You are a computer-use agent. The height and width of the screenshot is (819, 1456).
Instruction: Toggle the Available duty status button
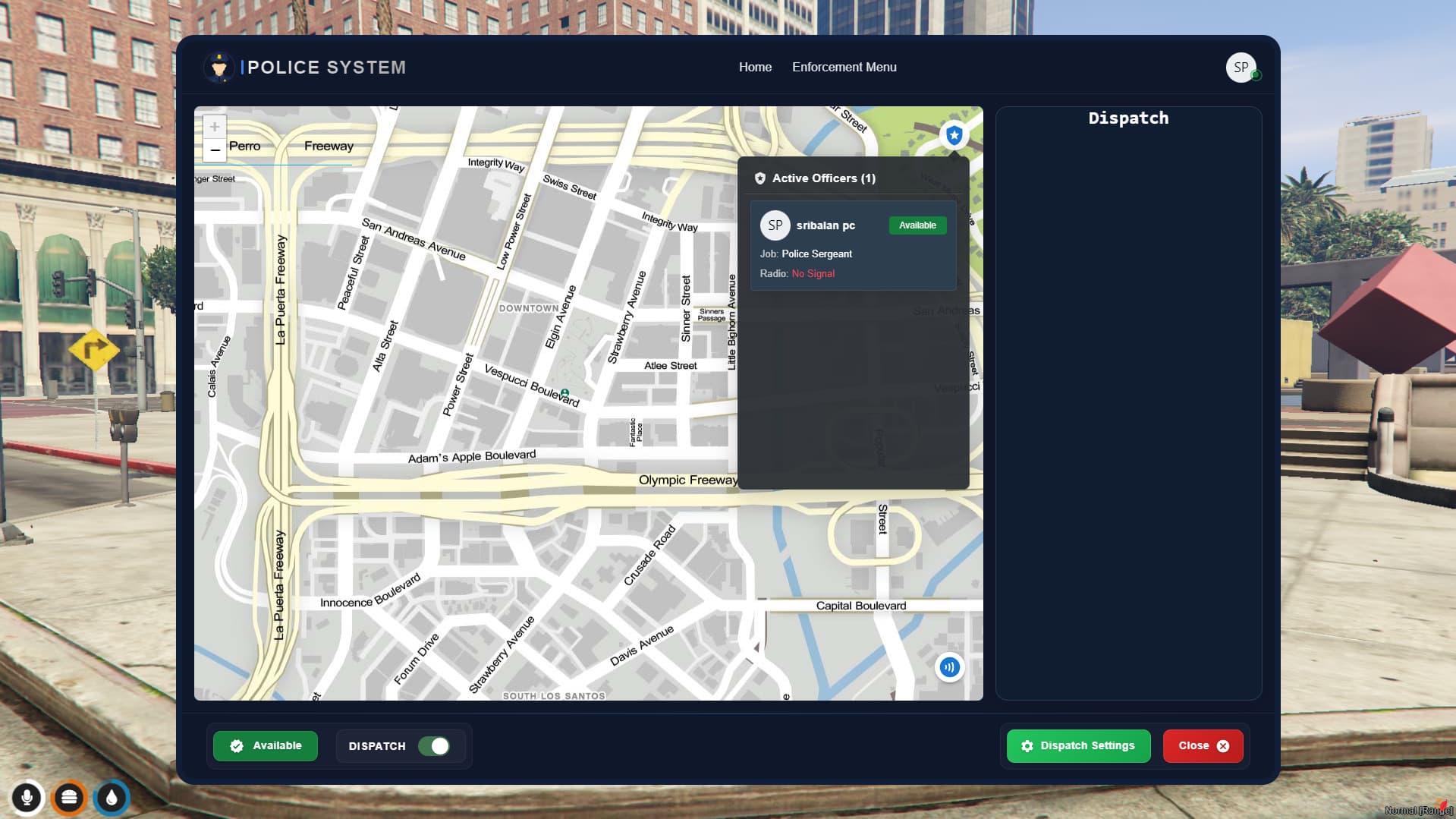pyautogui.click(x=265, y=746)
